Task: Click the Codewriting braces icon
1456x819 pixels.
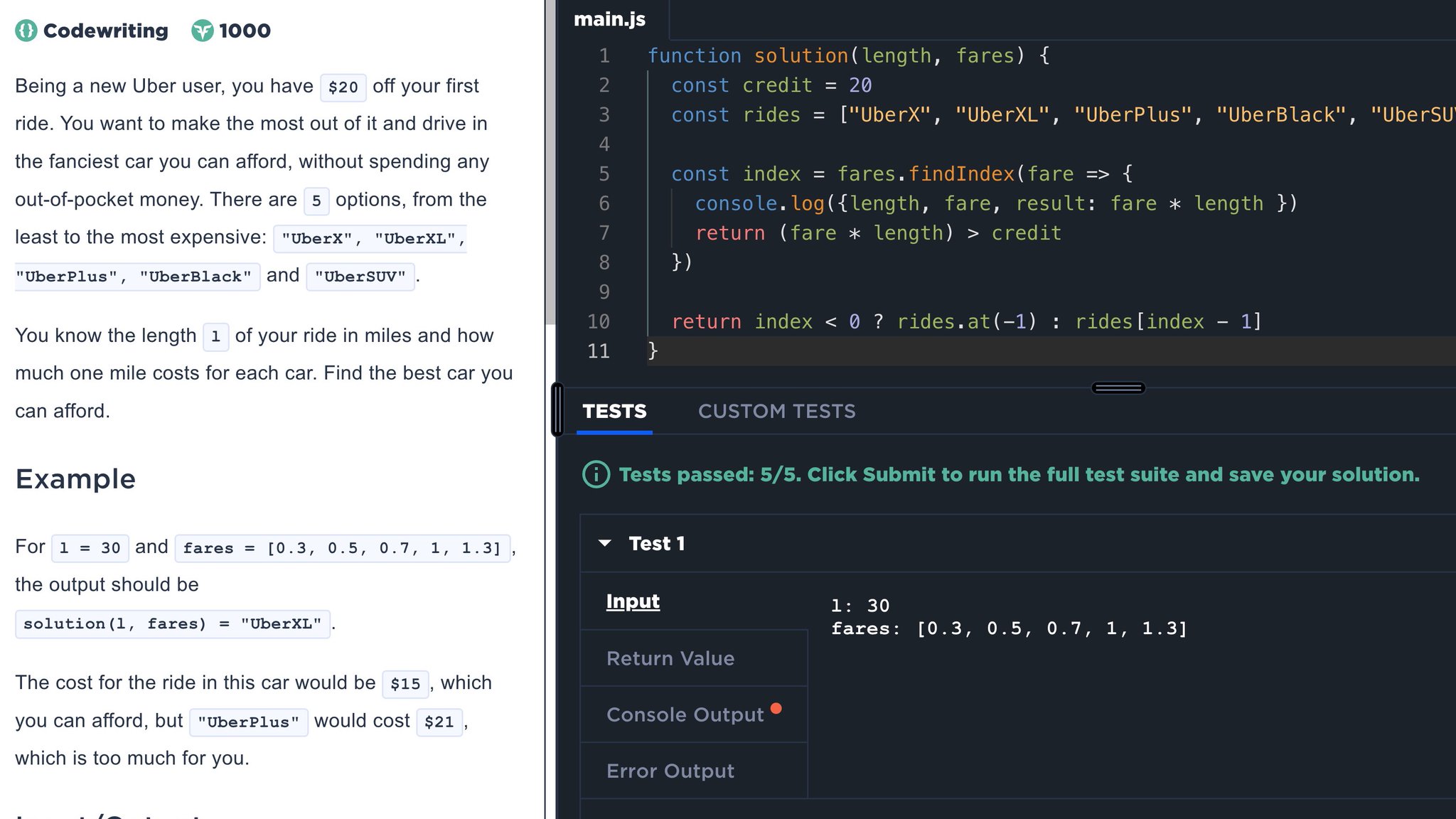Action: [x=26, y=31]
